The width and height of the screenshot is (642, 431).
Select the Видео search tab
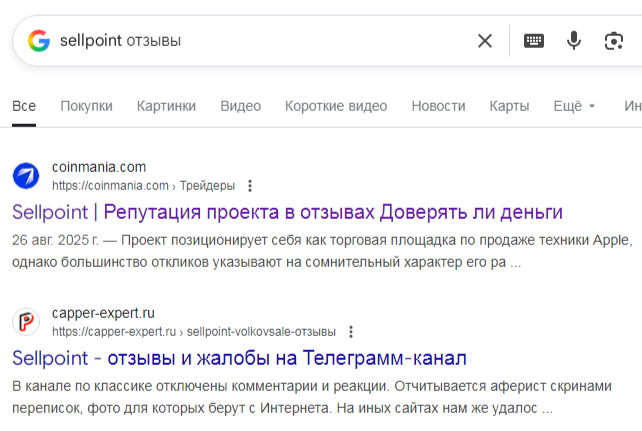240,106
